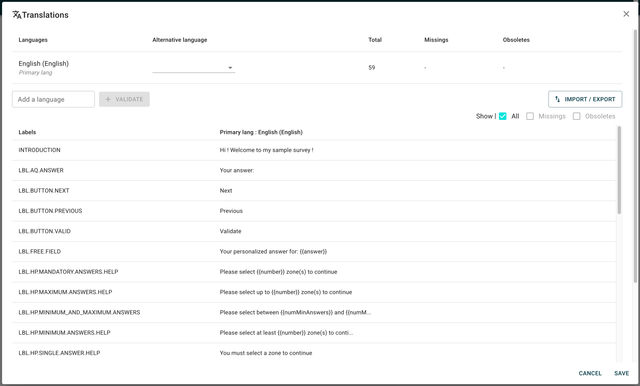Click the plus icon on the Validate button
Screen dimensions: 640x386
[108, 99]
